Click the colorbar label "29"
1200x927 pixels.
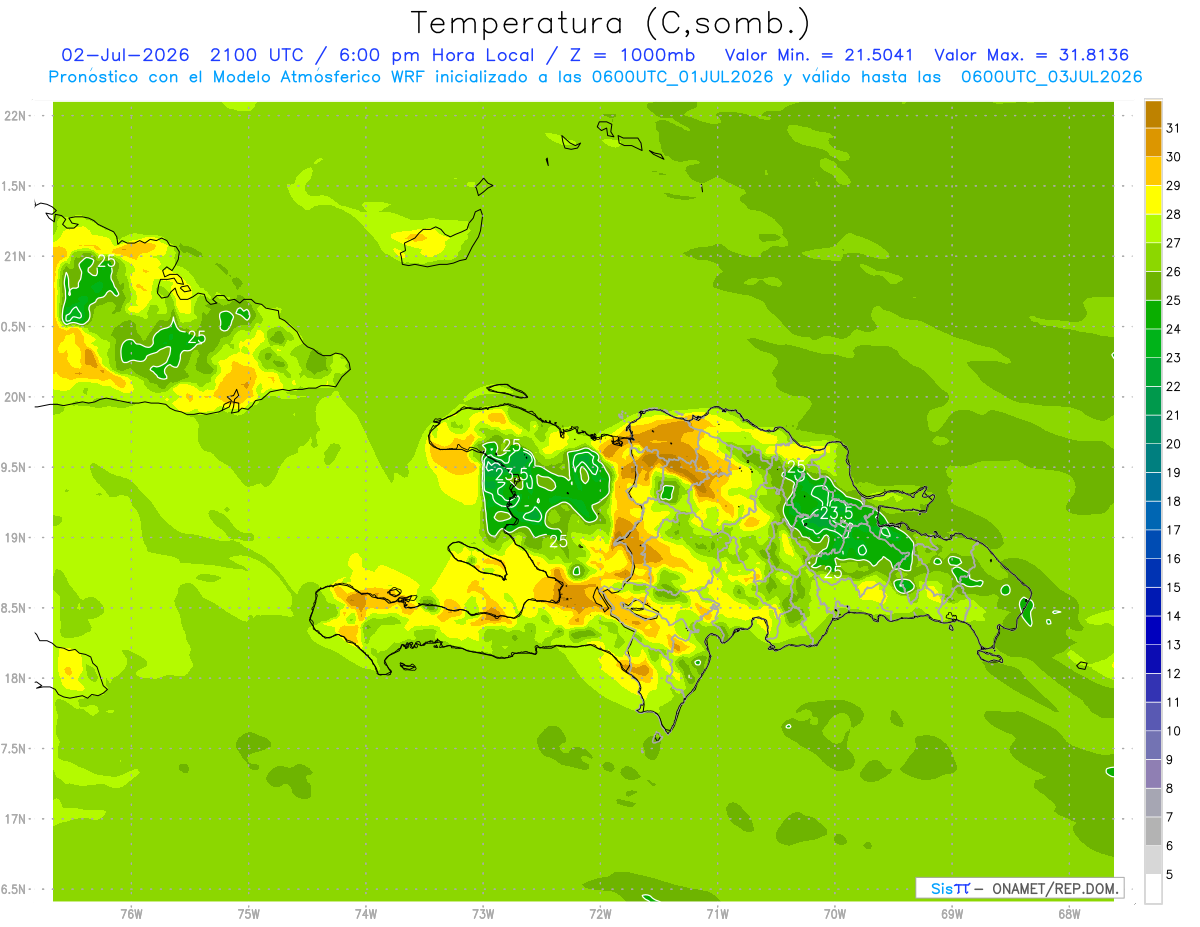pos(1174,186)
